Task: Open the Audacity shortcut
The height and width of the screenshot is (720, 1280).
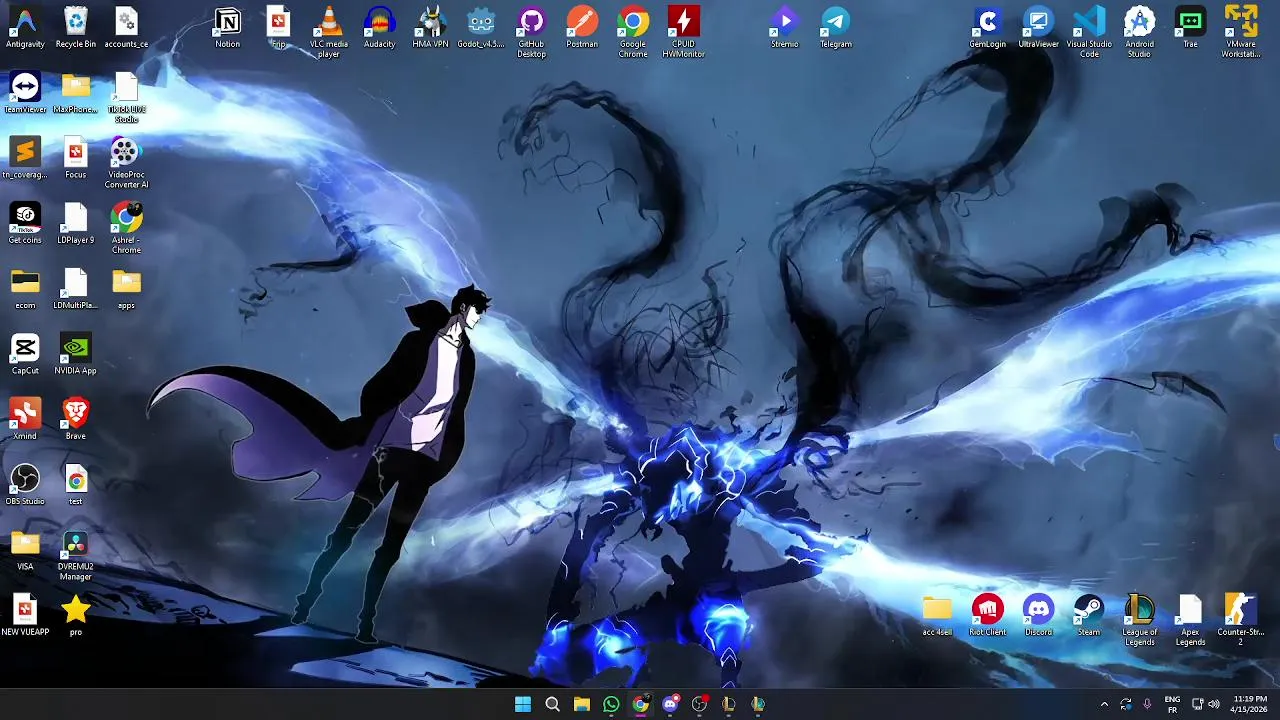Action: [x=379, y=28]
